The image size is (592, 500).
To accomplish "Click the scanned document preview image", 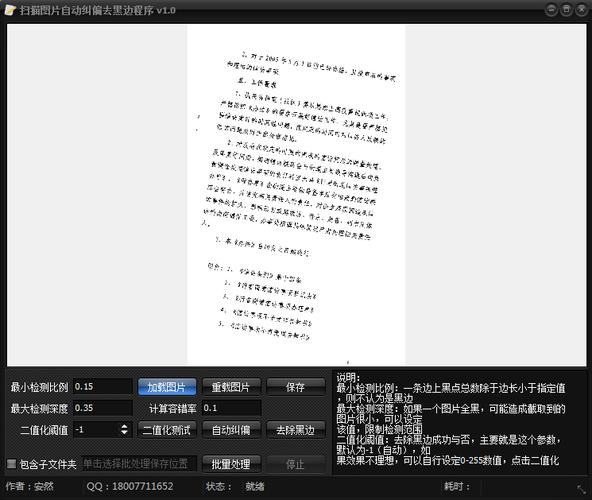I will [296, 194].
